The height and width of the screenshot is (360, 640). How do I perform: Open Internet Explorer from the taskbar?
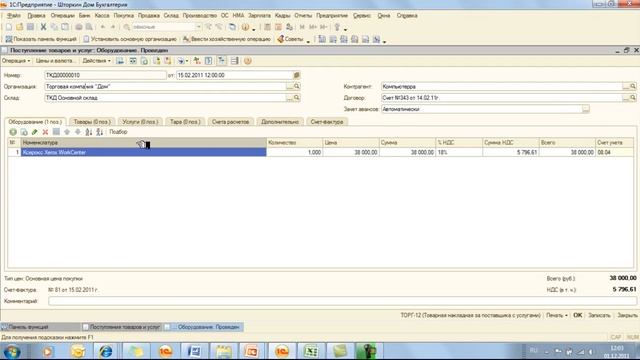click(x=106, y=351)
